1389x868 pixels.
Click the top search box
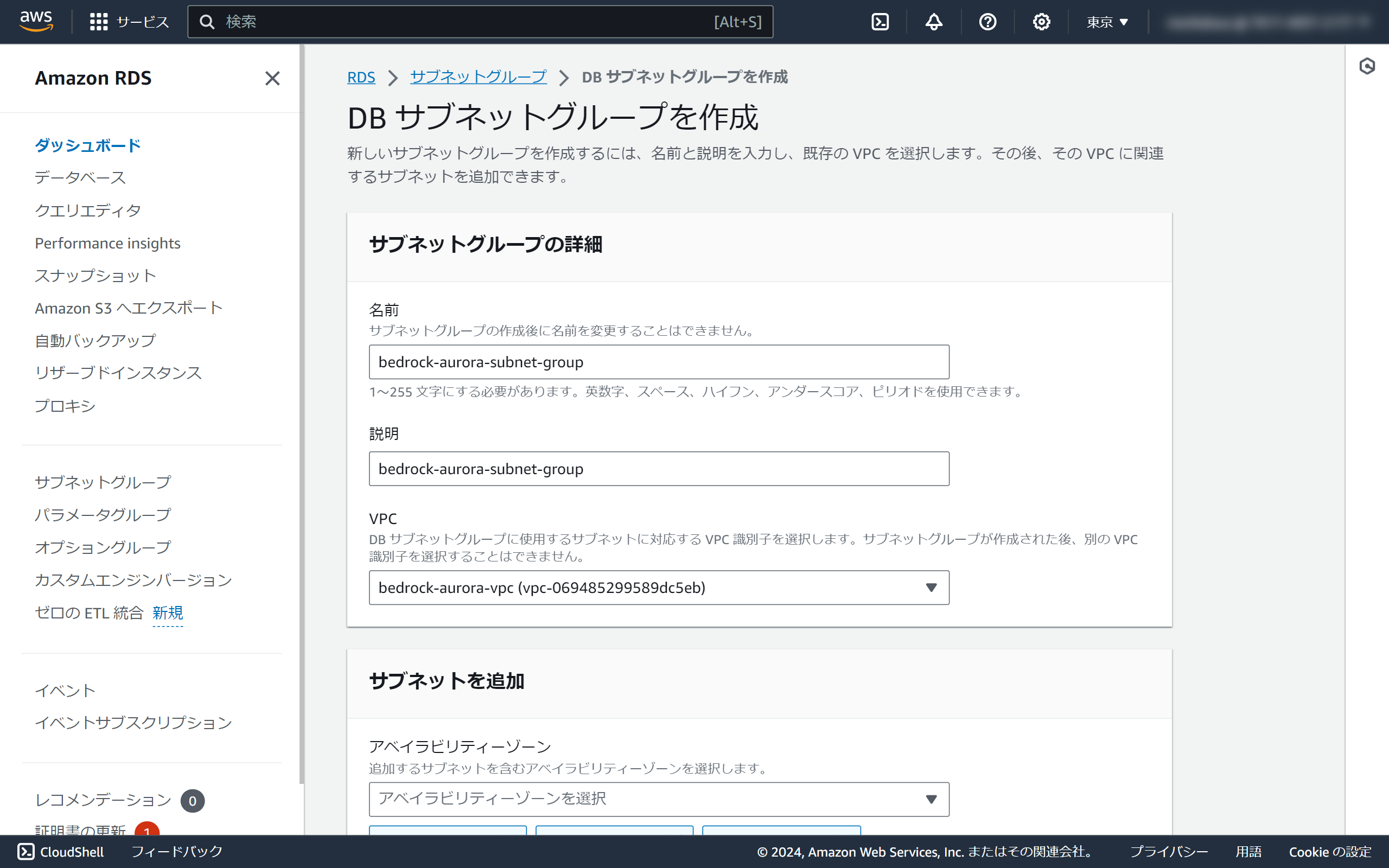(x=479, y=22)
